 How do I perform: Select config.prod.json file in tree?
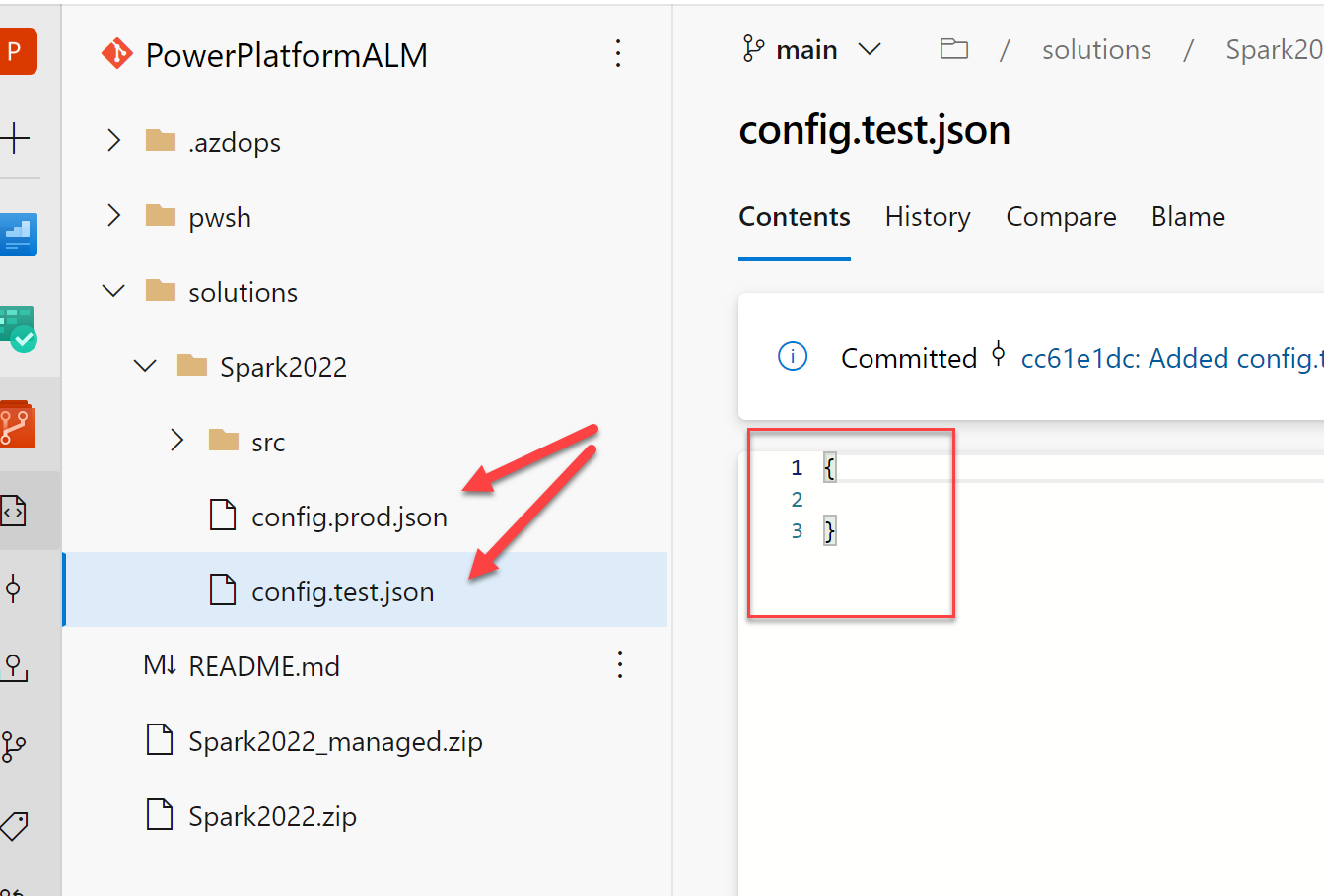pos(348,517)
